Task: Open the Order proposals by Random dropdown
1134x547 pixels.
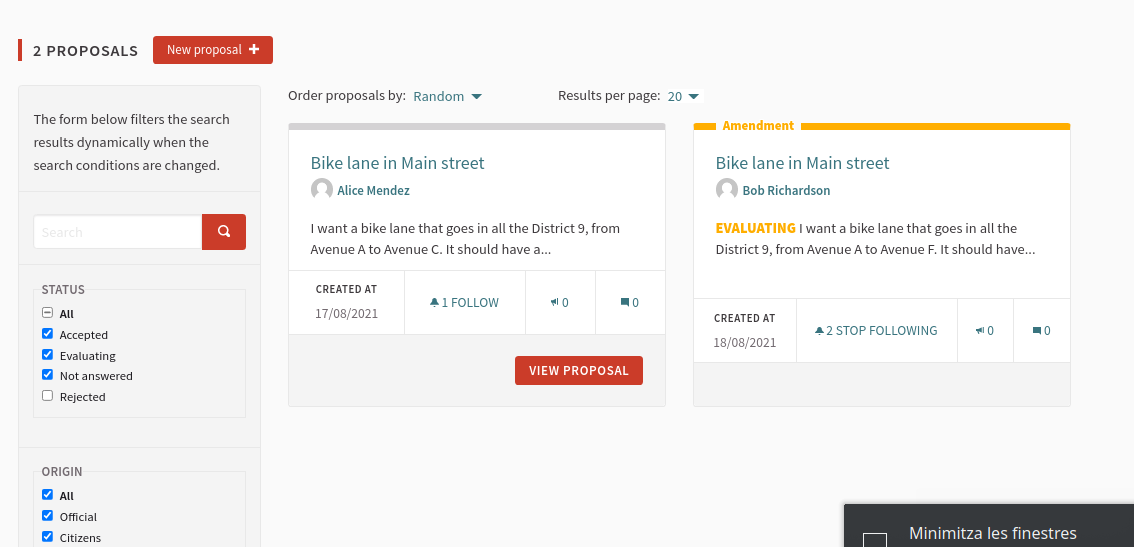Action: [x=447, y=96]
